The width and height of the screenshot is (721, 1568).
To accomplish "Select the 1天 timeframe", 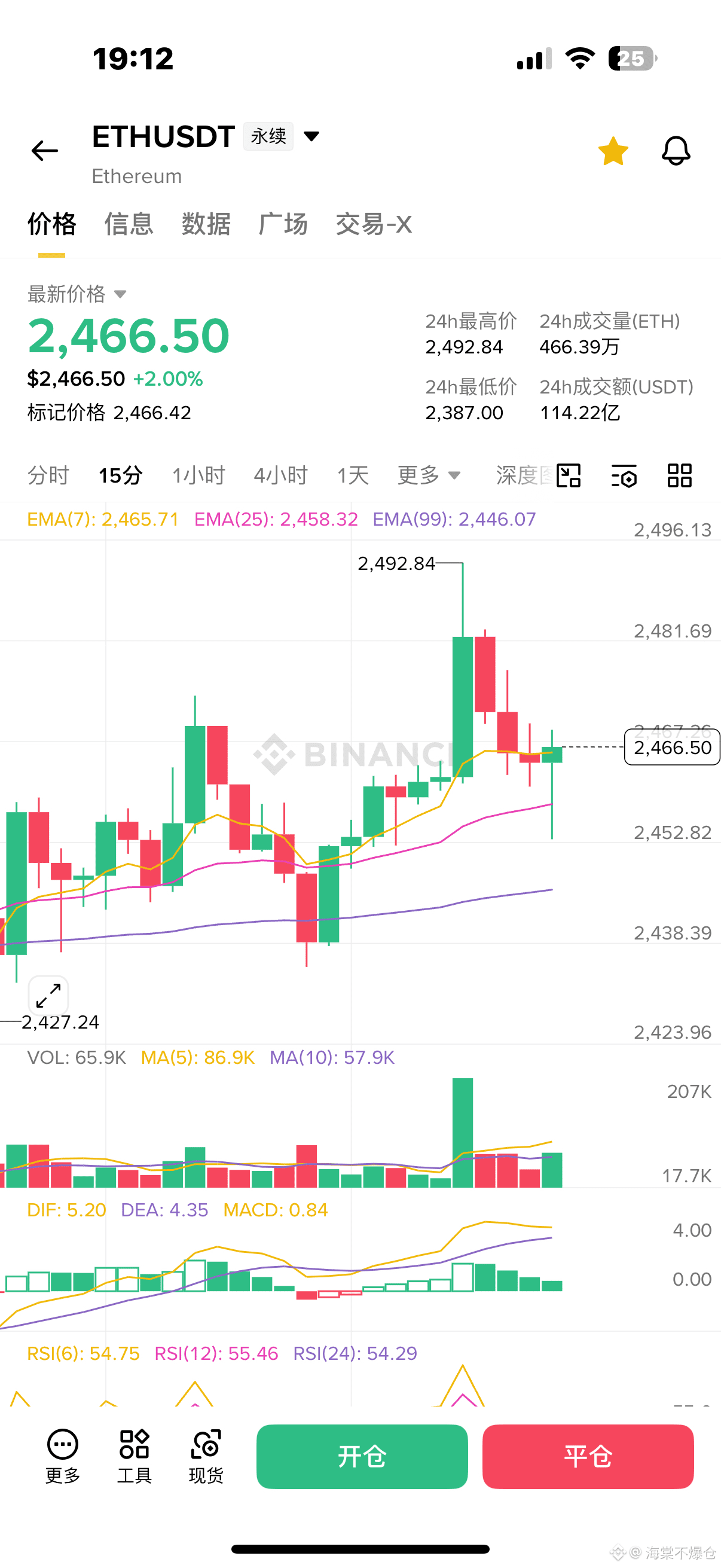I will tap(353, 475).
